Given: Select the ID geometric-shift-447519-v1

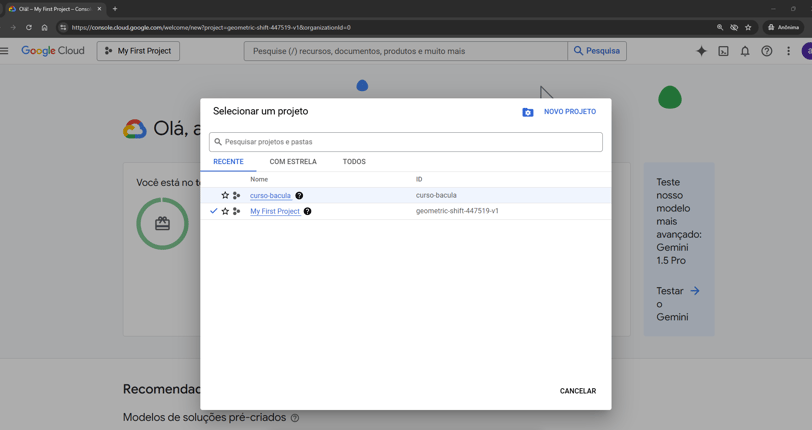Looking at the screenshot, I should tap(457, 211).
